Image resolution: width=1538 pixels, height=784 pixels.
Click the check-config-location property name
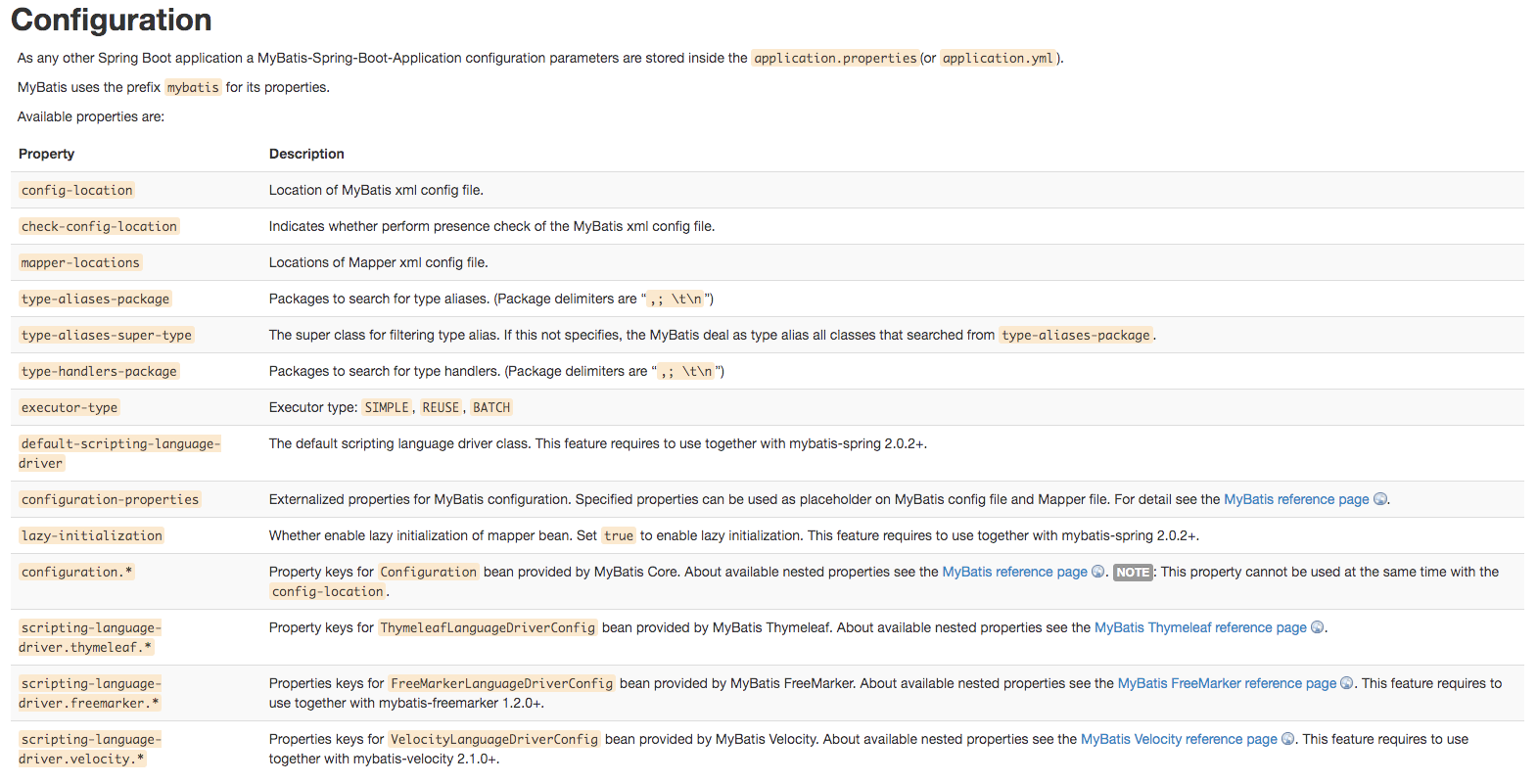[x=99, y=226]
